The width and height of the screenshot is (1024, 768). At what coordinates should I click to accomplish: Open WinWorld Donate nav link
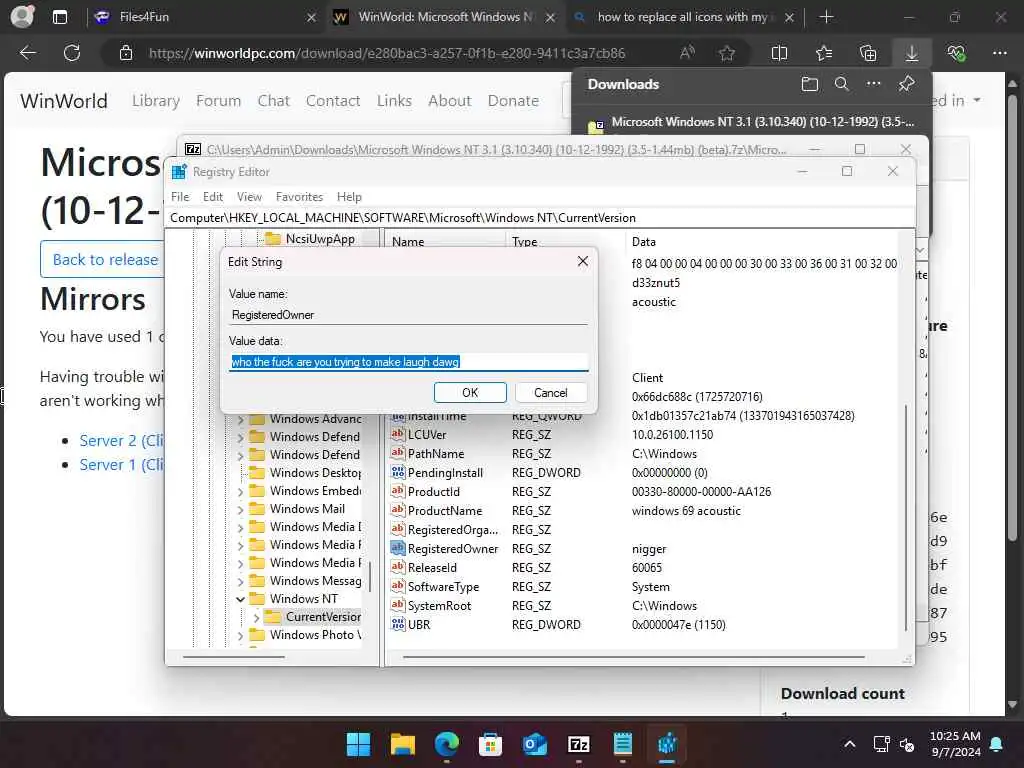[x=513, y=101]
